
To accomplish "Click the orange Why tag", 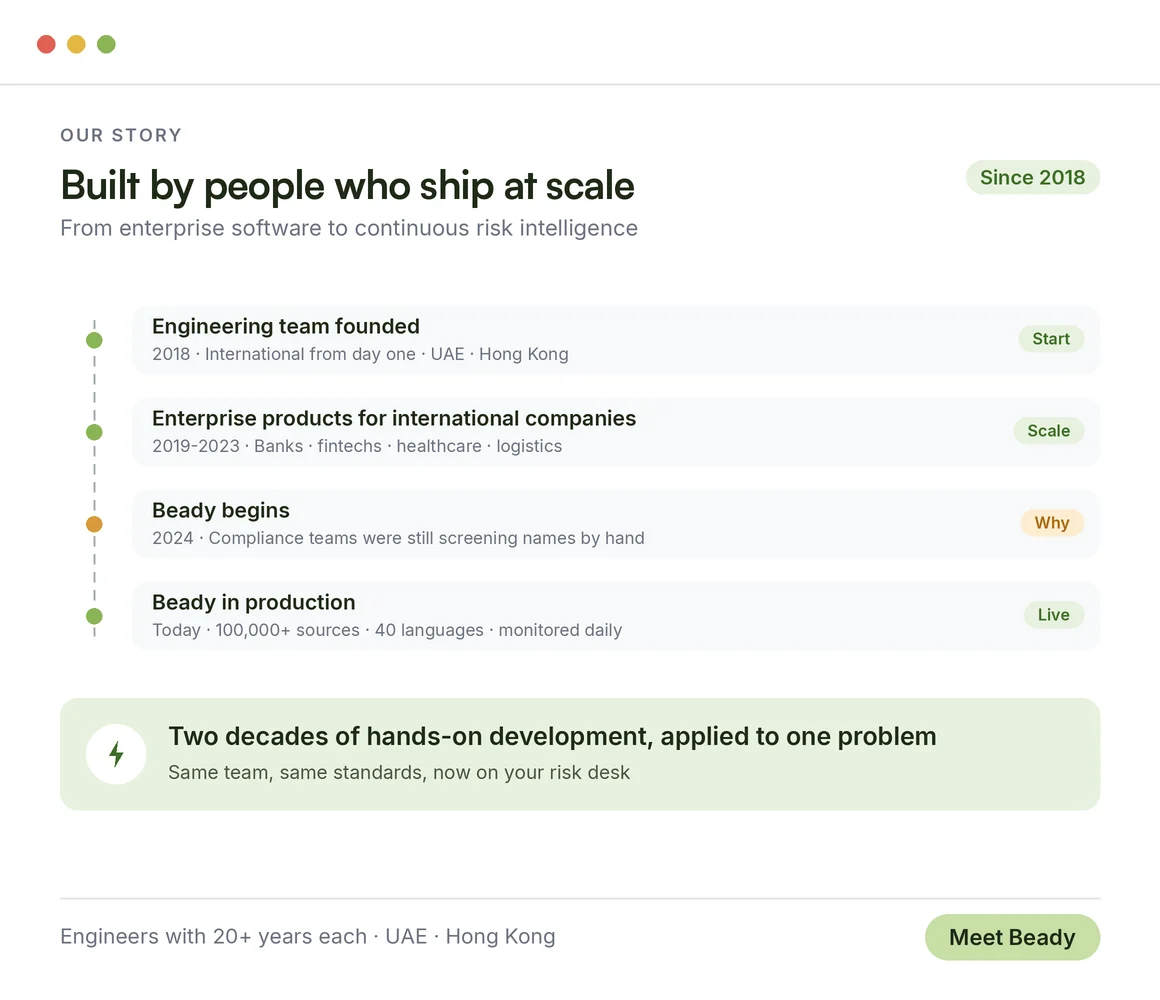I will pos(1052,523).
